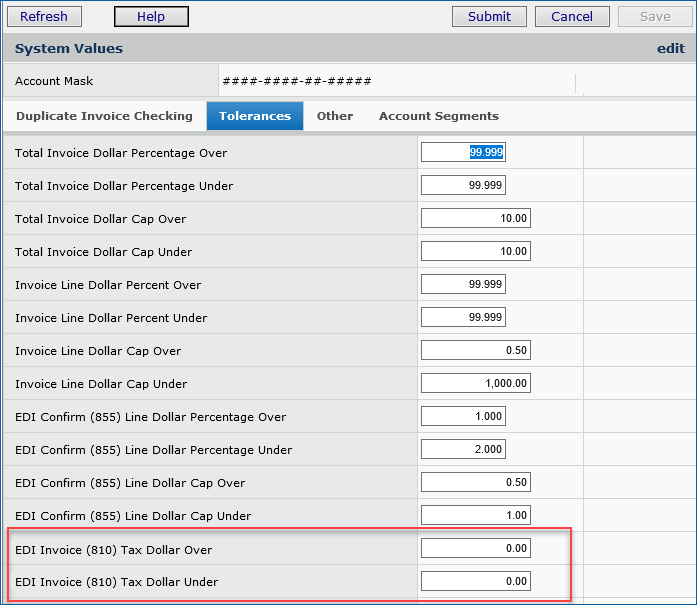The width and height of the screenshot is (697, 605).
Task: Focus Invoice Line Dollar Cap Over field
Action: pos(475,350)
